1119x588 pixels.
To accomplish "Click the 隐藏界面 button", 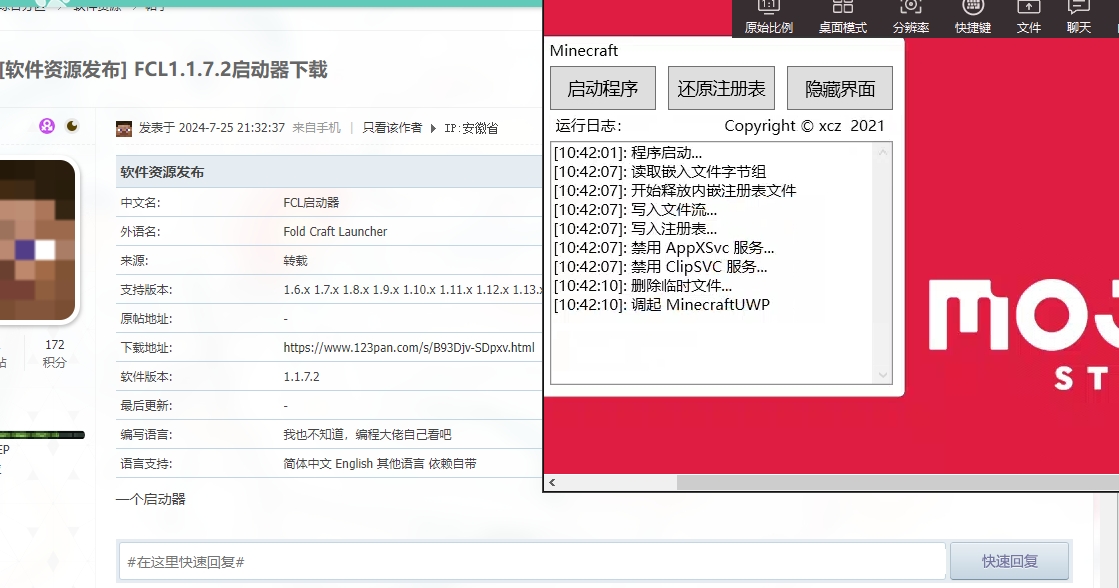I will (840, 88).
